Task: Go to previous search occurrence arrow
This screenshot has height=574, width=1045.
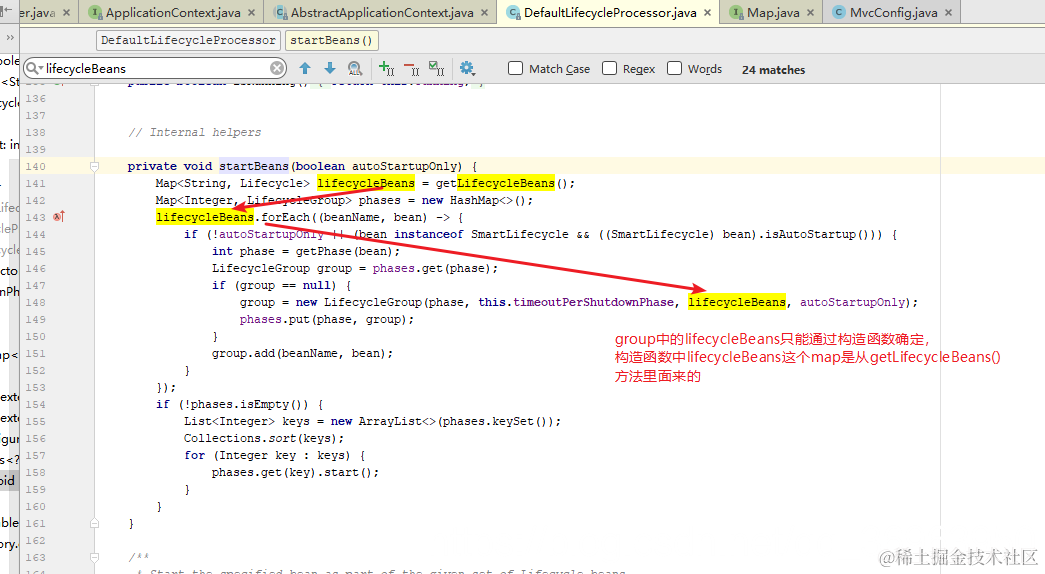Action: tap(305, 68)
